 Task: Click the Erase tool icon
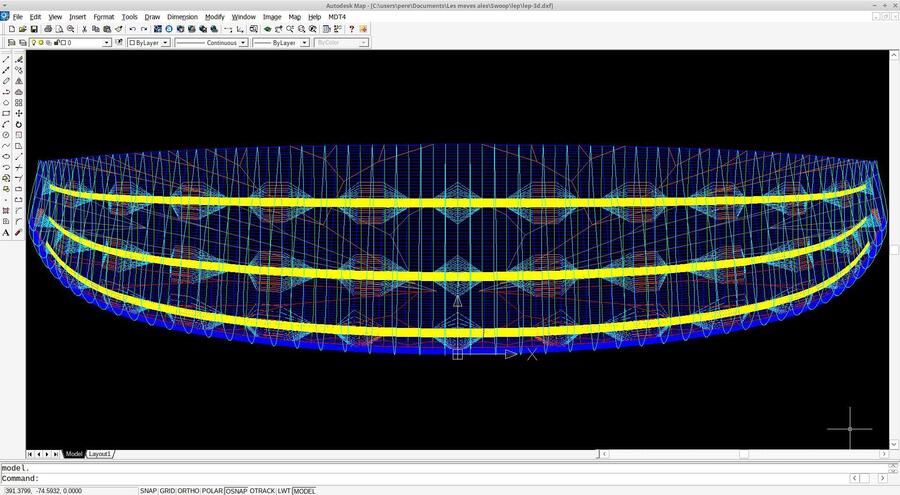pyautogui.click(x=19, y=60)
